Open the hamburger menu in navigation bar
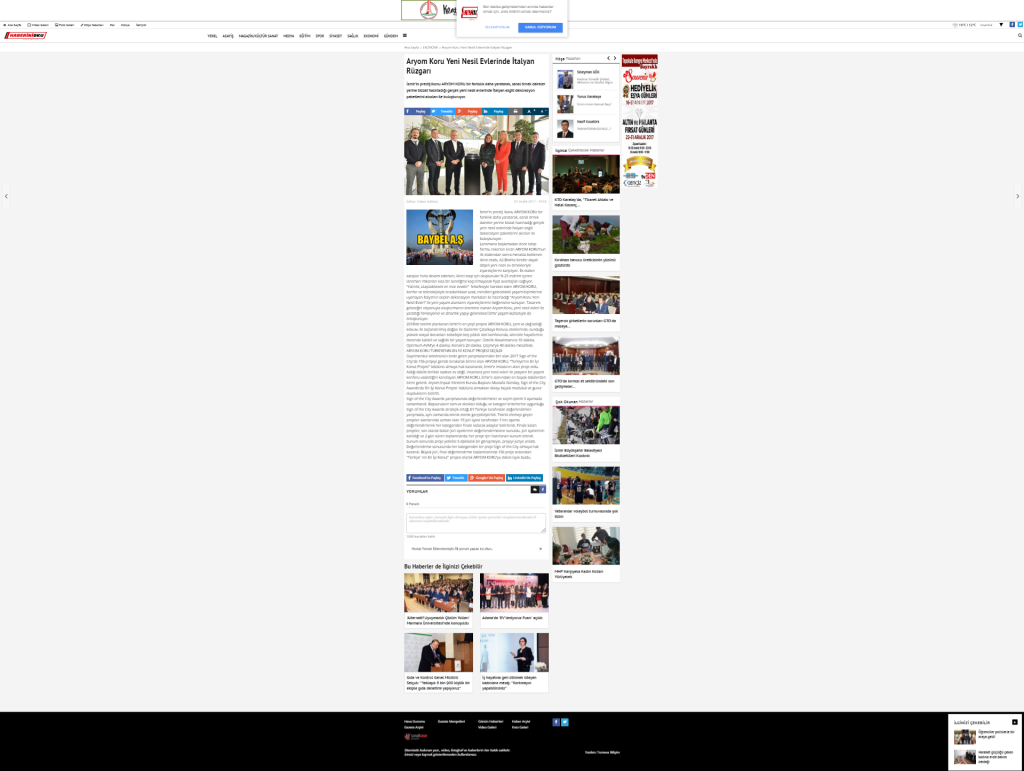This screenshot has width=1024, height=771. (x=404, y=35)
